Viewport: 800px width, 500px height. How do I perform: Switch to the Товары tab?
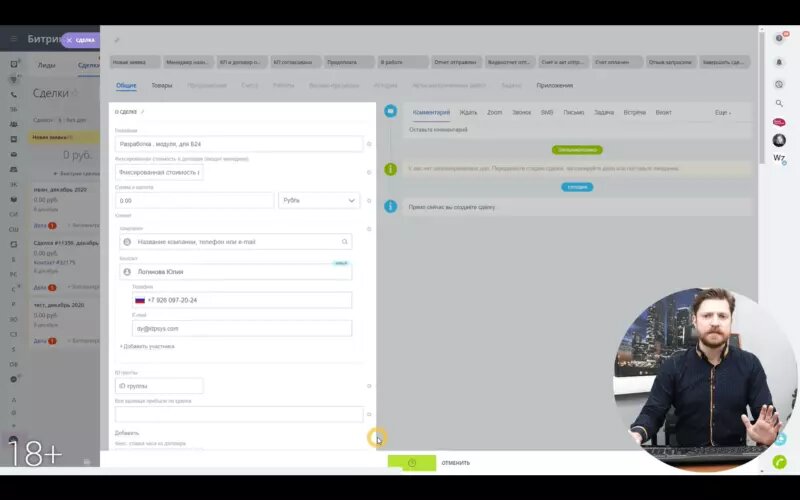pos(162,86)
